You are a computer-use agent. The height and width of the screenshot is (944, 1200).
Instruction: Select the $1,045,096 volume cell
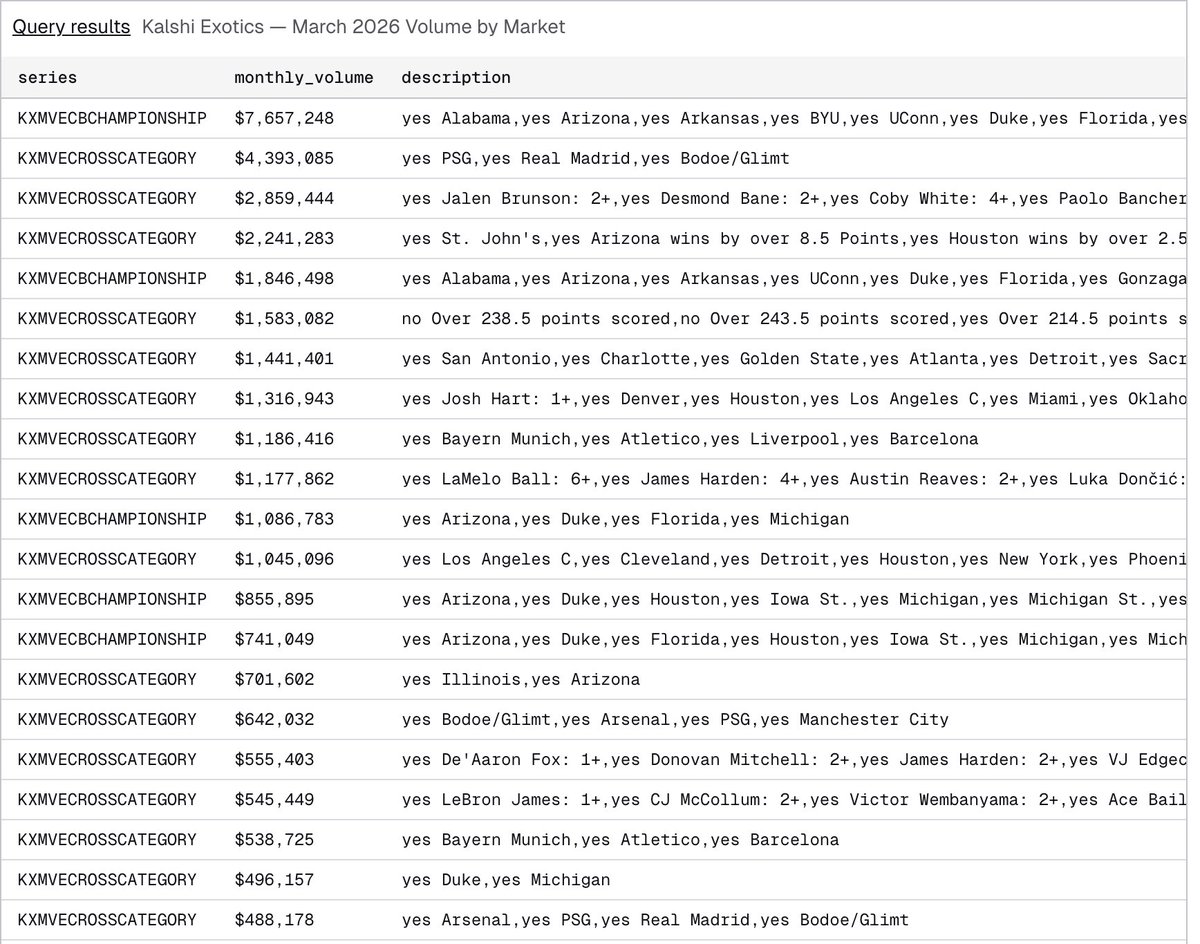(284, 559)
